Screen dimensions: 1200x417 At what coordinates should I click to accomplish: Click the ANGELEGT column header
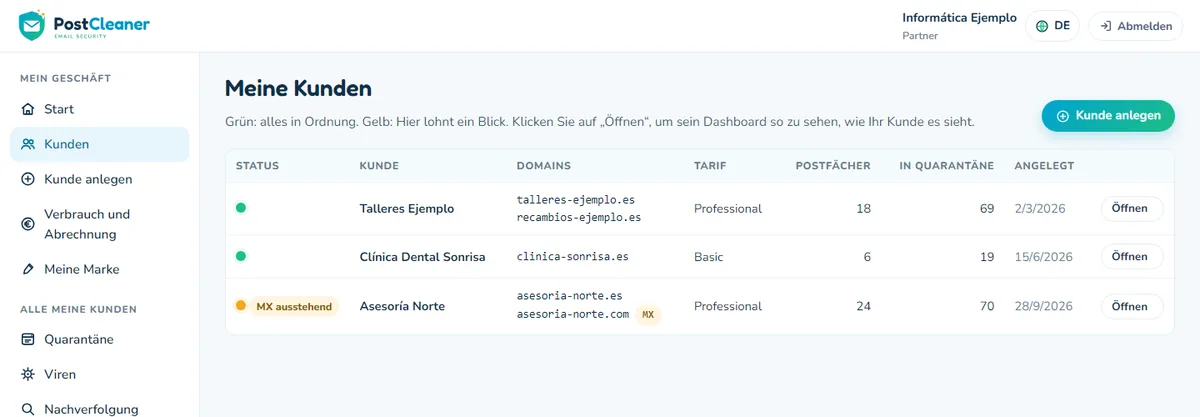1044,166
